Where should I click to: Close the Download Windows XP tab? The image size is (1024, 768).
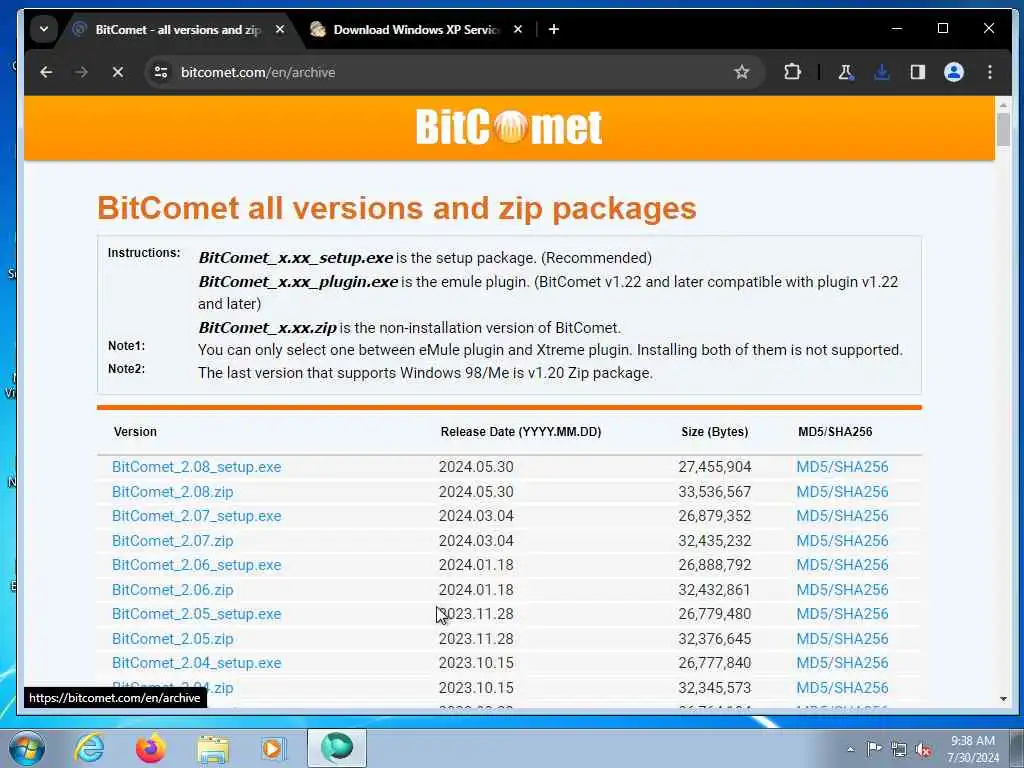point(518,29)
